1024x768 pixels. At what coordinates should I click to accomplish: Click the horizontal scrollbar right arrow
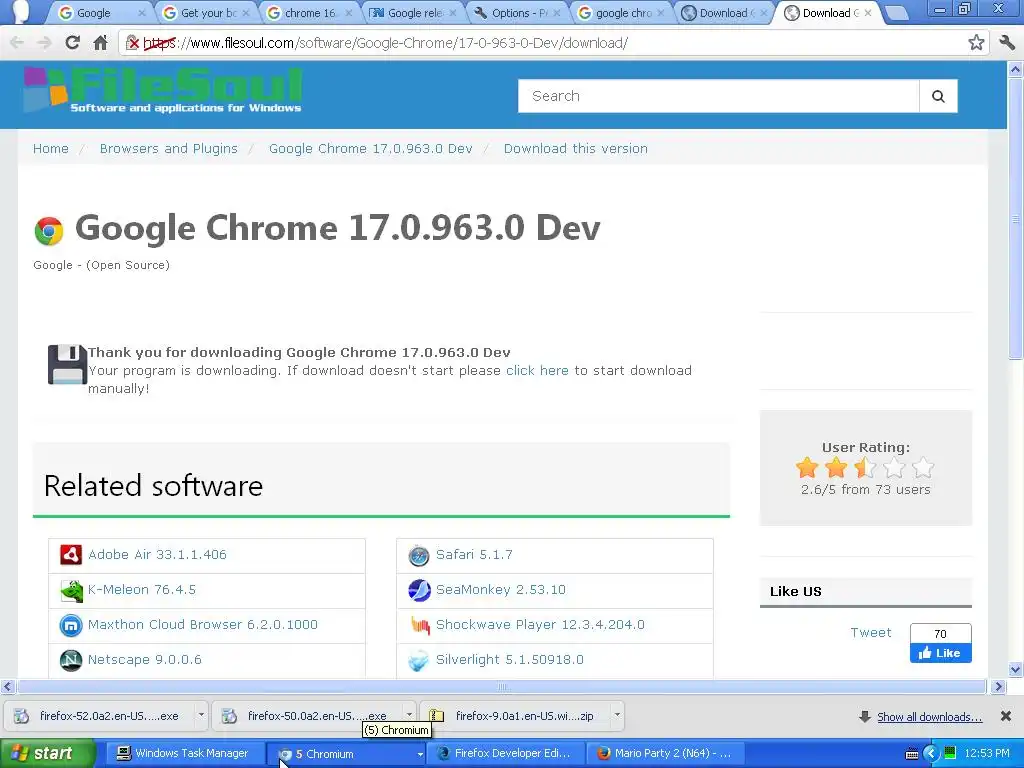998,686
